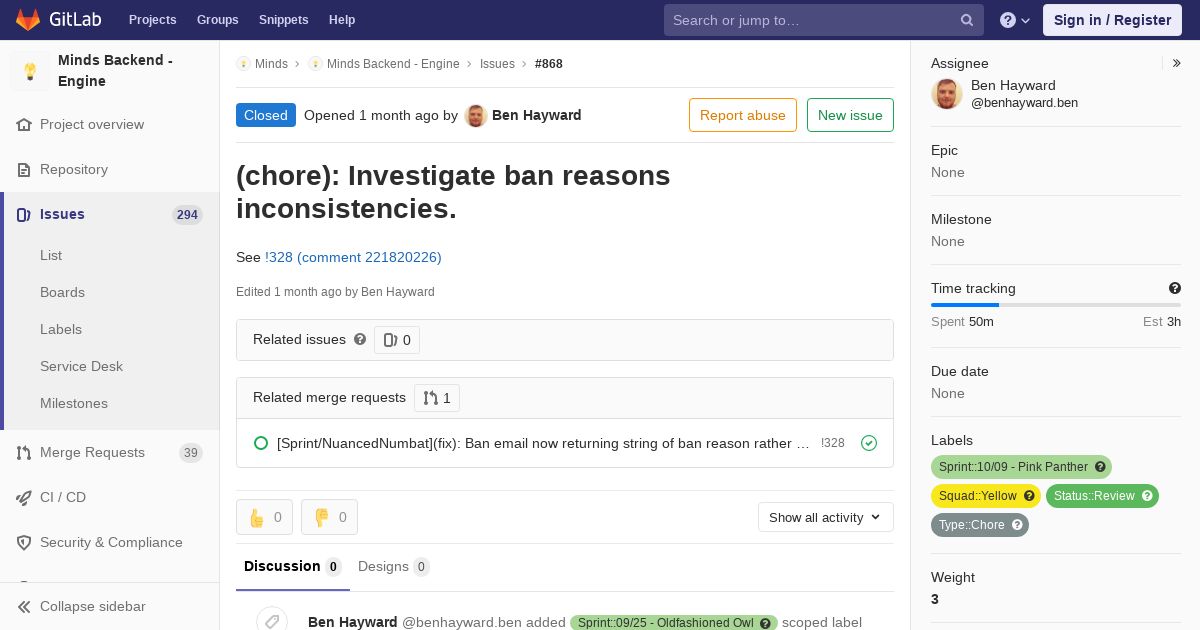Switch to the Designs tab
This screenshot has height=630, width=1200.
(x=394, y=566)
